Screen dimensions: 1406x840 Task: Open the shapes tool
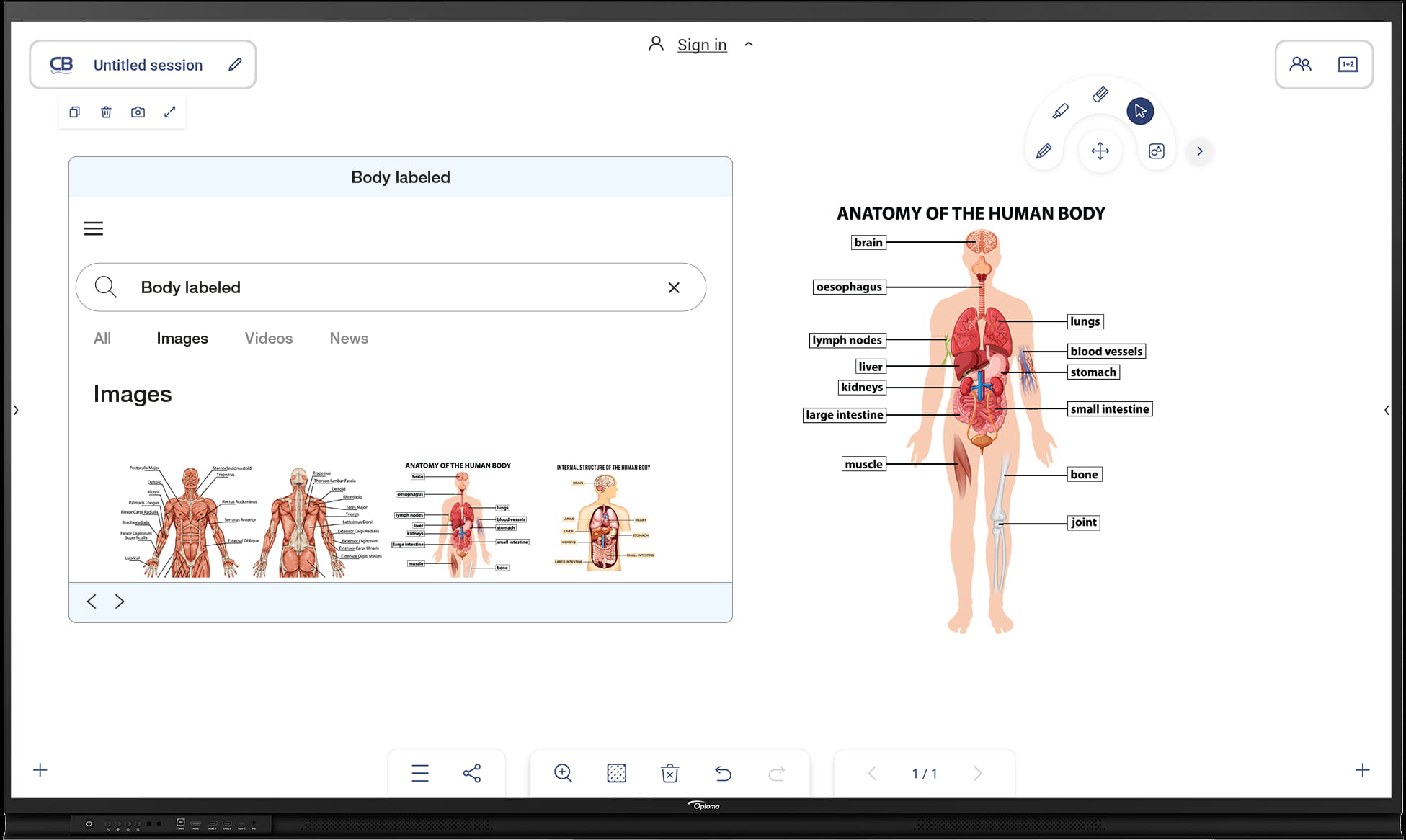[1156, 151]
